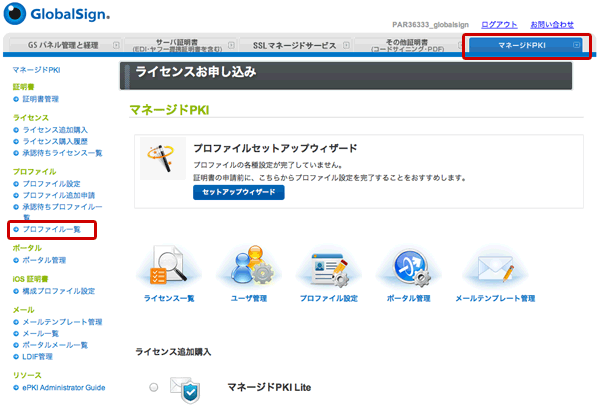600x406 pixels.
Task: Open ライセンス追加購入 sidebar link
Action: point(55,130)
